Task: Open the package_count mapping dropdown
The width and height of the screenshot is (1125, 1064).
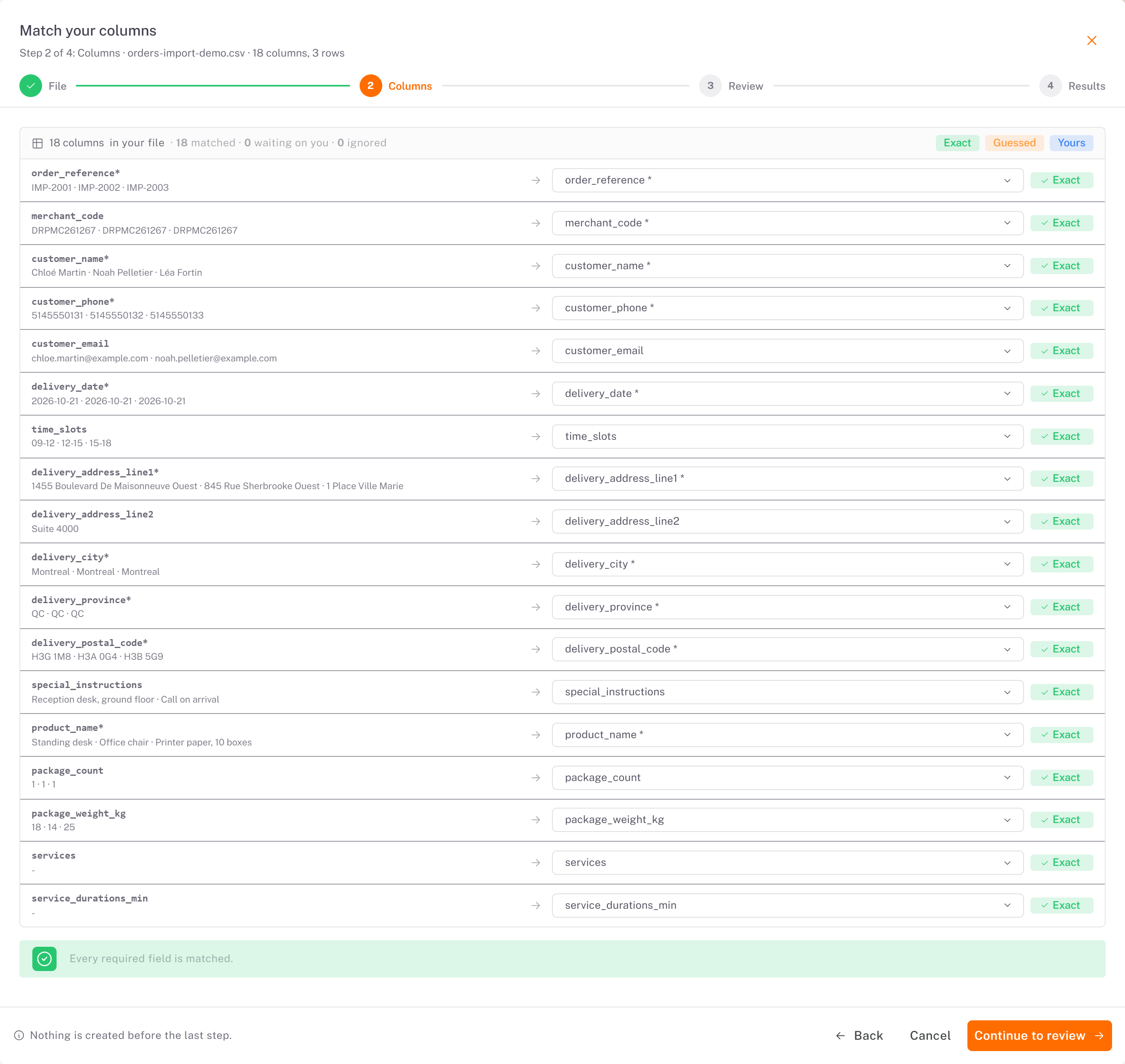Action: coord(788,777)
